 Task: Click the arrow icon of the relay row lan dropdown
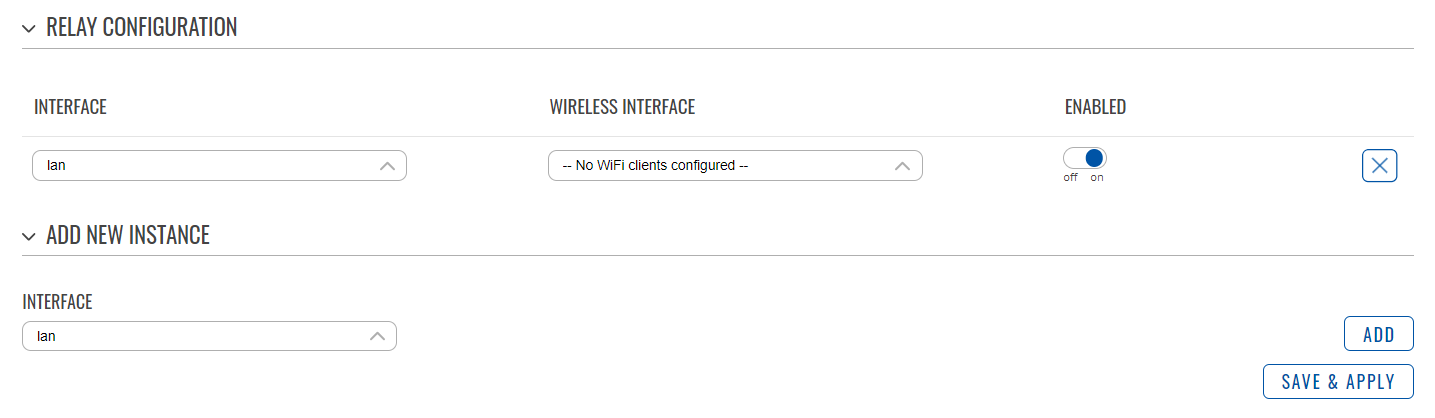[387, 167]
